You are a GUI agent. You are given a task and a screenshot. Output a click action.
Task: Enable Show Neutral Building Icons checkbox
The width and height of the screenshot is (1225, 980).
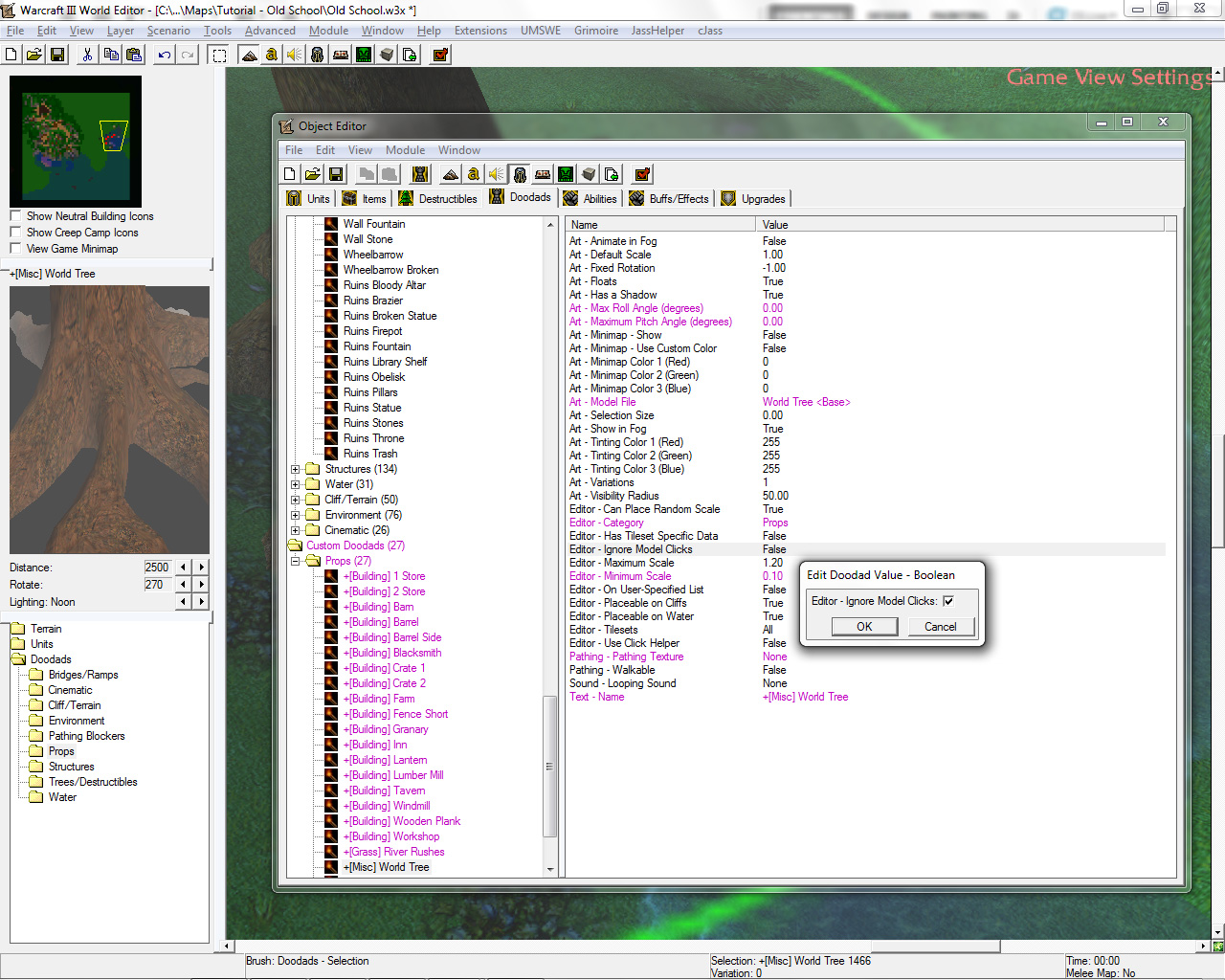[x=15, y=216]
